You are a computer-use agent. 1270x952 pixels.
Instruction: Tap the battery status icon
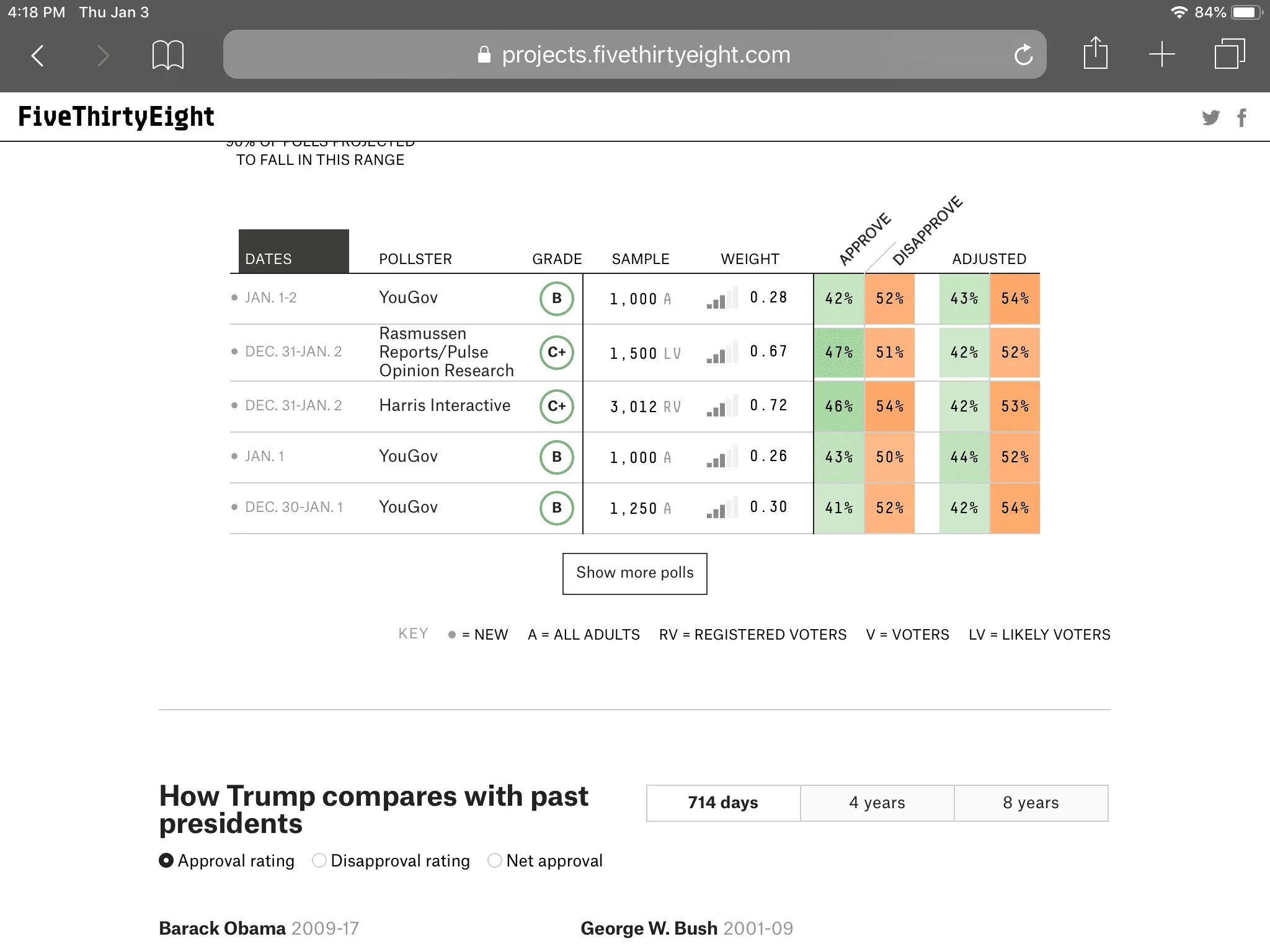tap(1246, 12)
